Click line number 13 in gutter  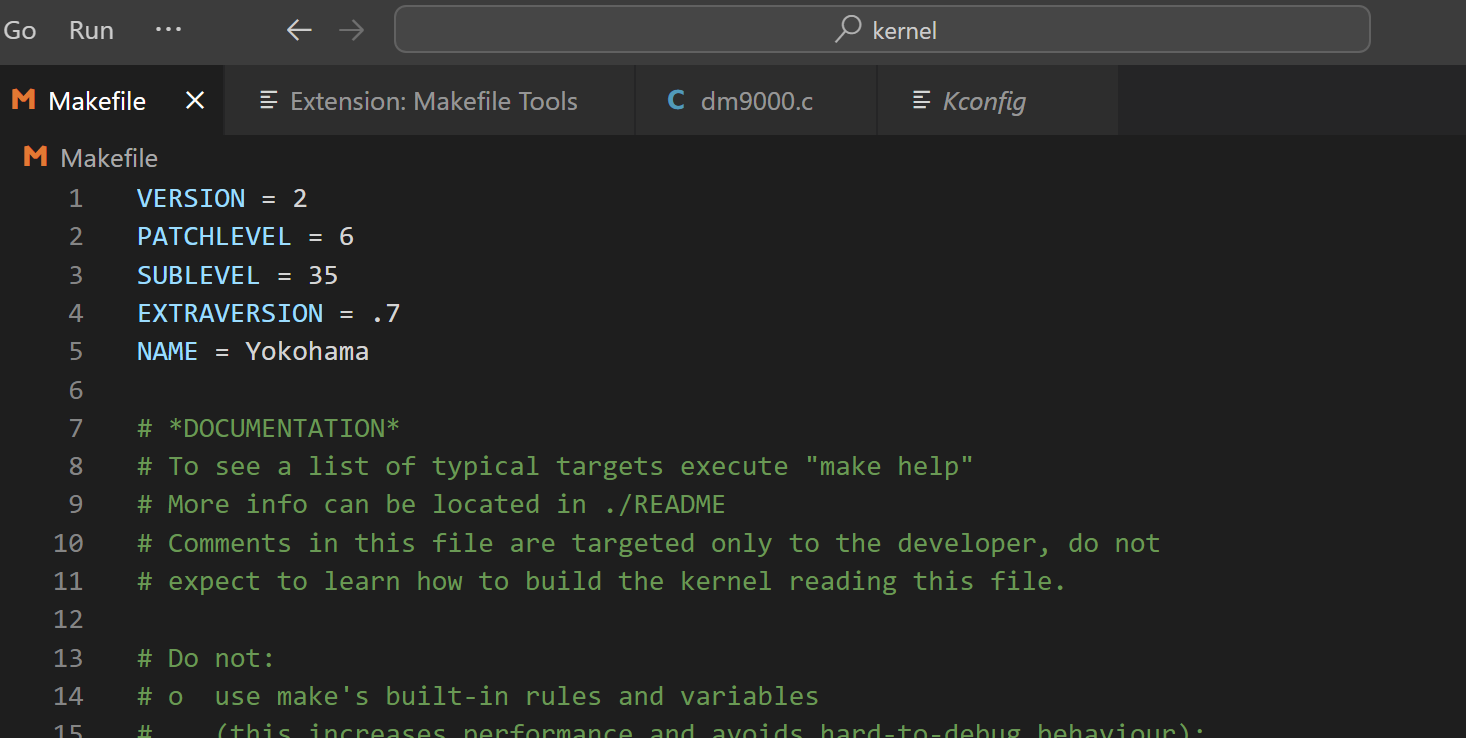pyautogui.click(x=69, y=658)
